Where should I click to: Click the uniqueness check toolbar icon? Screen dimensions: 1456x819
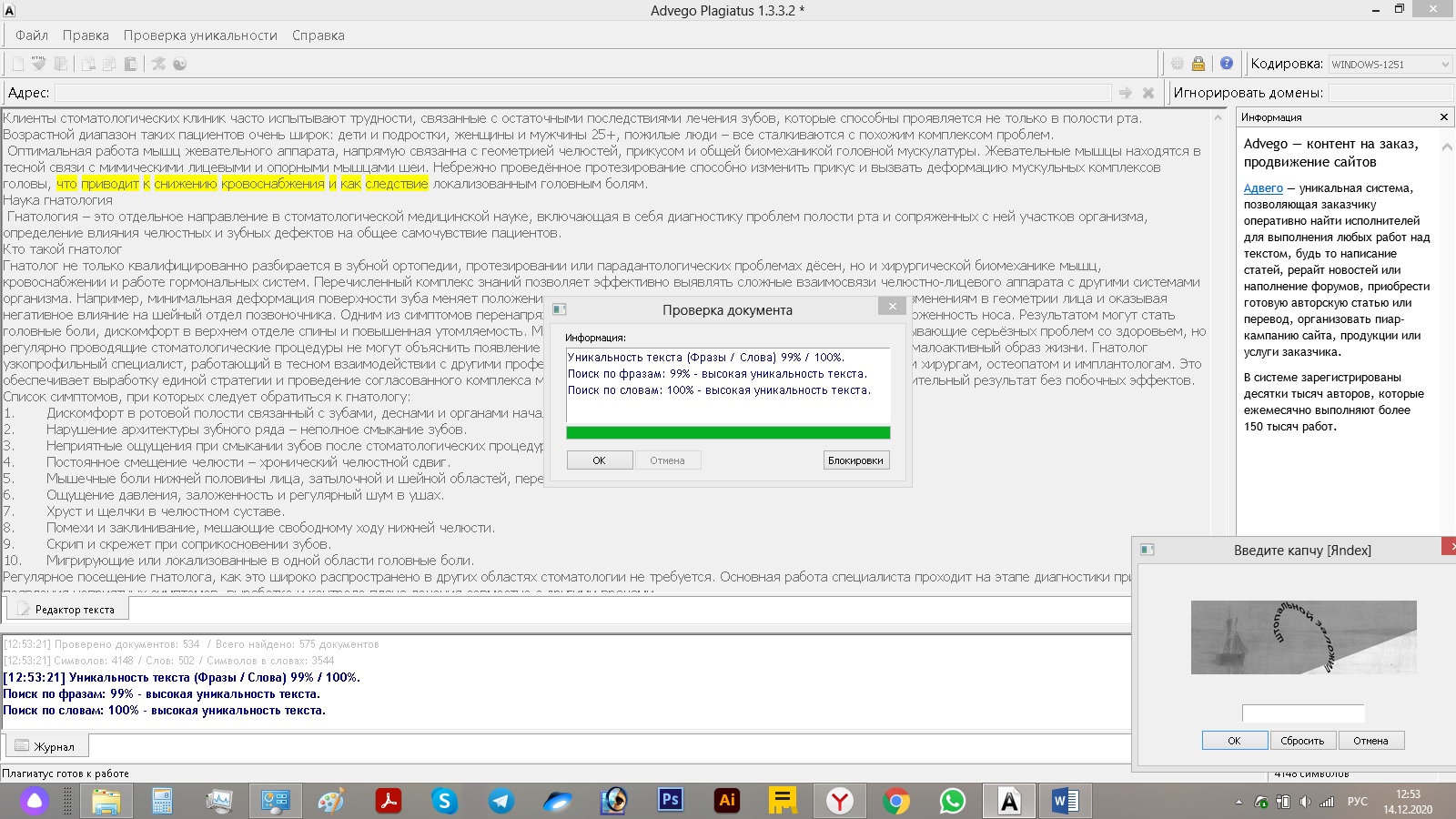(158, 64)
